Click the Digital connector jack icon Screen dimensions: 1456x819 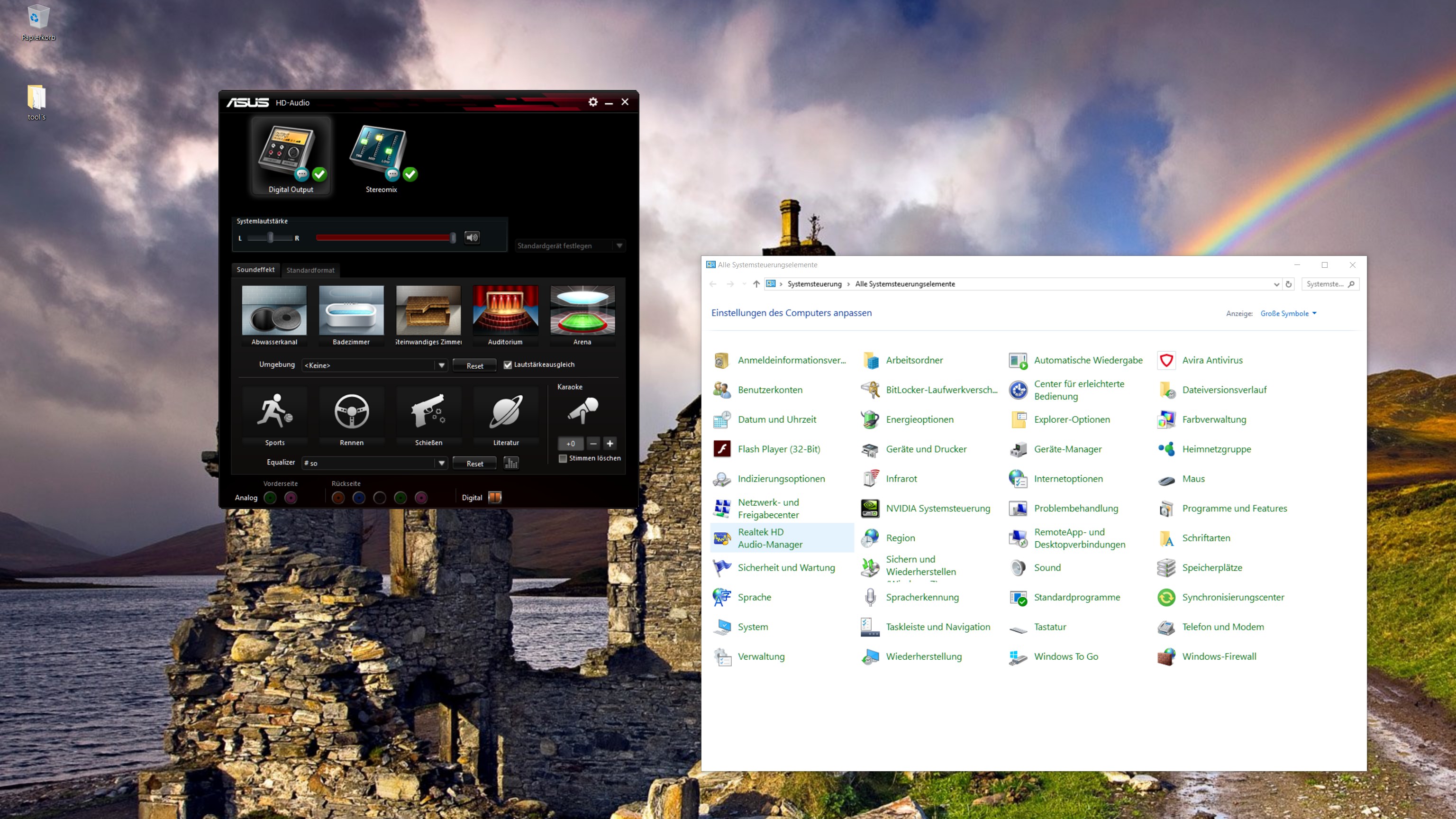[494, 497]
